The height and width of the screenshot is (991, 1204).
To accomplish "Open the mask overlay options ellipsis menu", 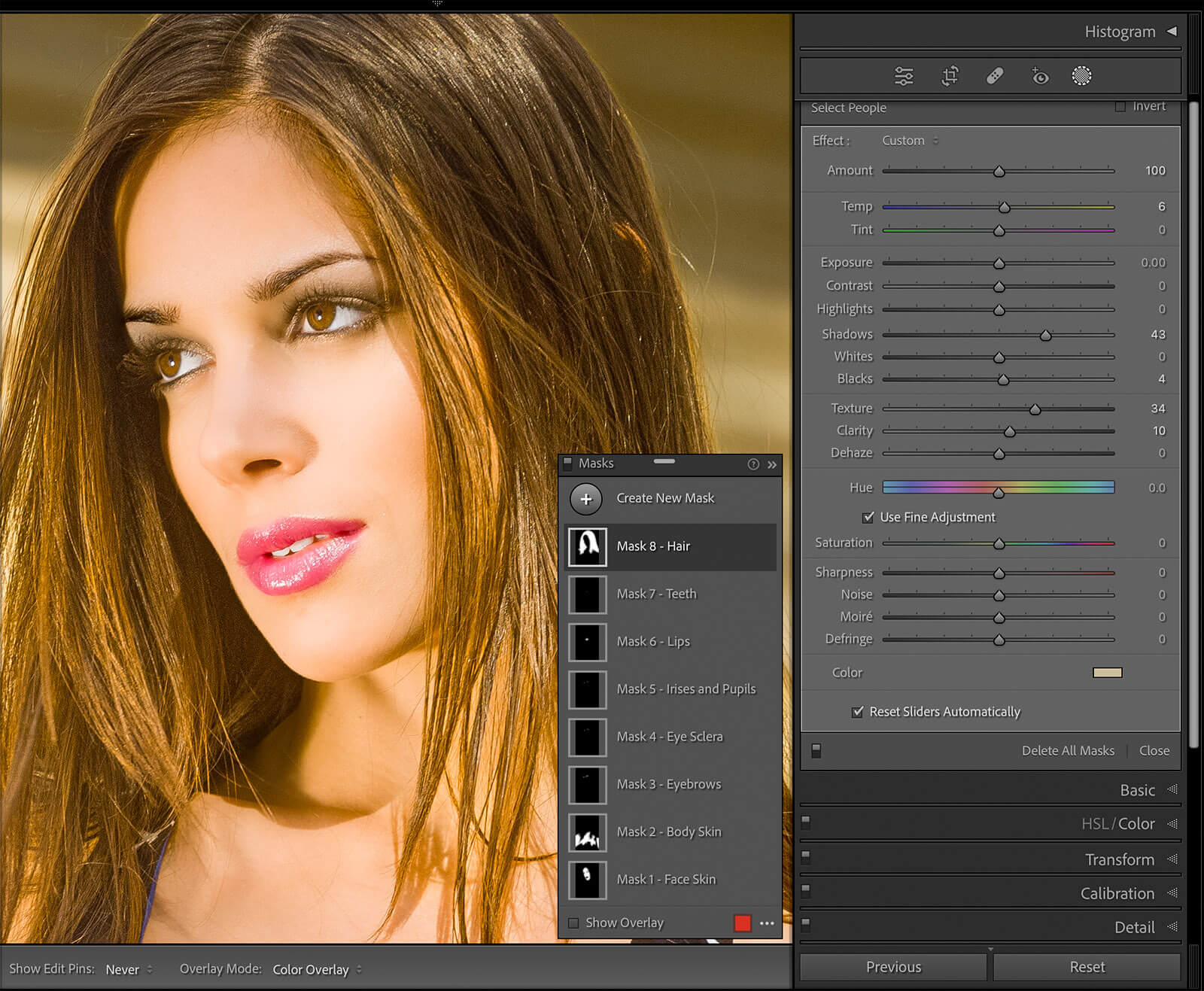I will (x=767, y=923).
